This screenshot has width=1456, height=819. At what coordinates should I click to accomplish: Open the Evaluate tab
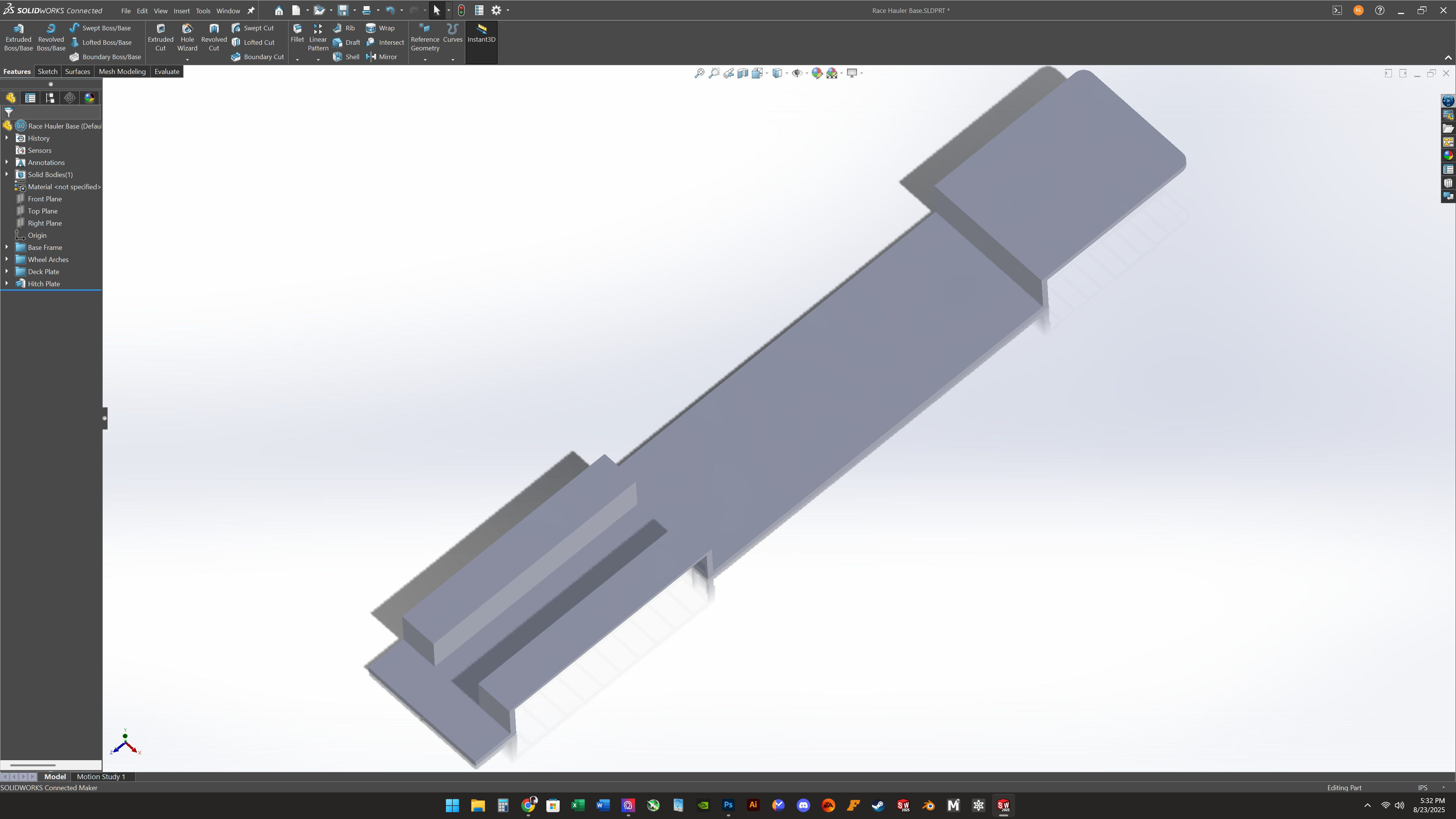pyautogui.click(x=167, y=71)
